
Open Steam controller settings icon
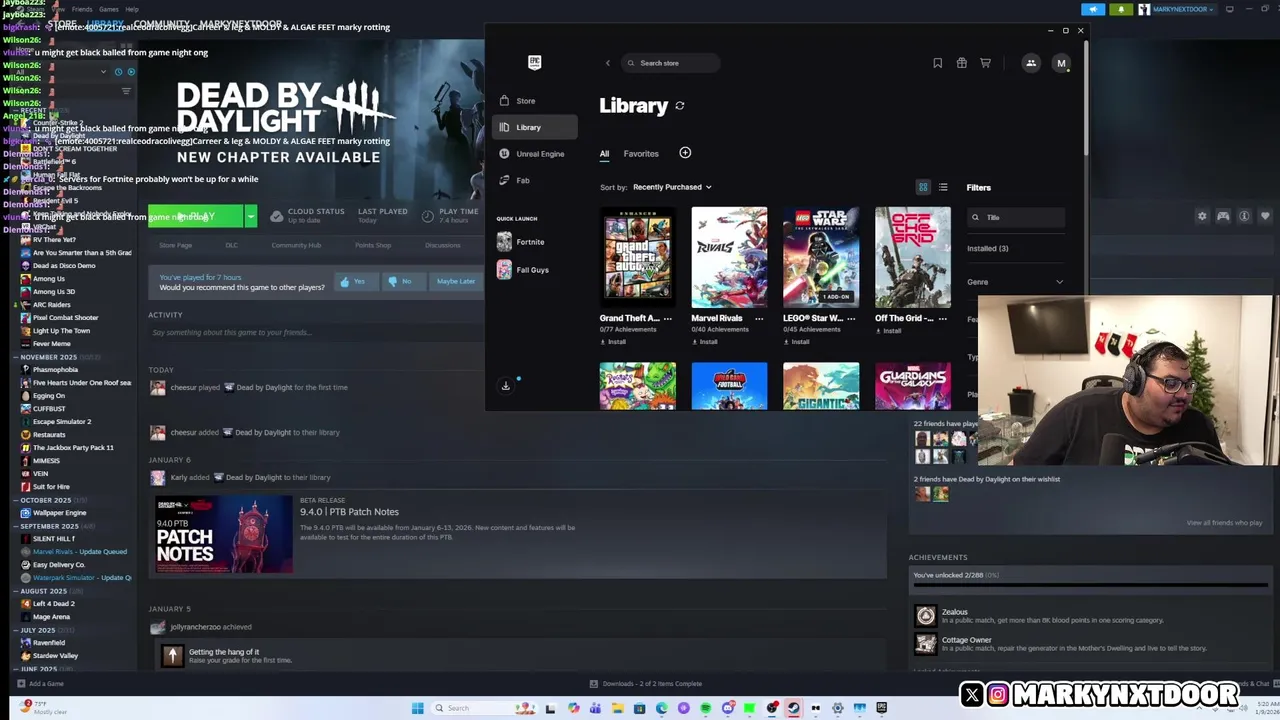coord(1223,216)
